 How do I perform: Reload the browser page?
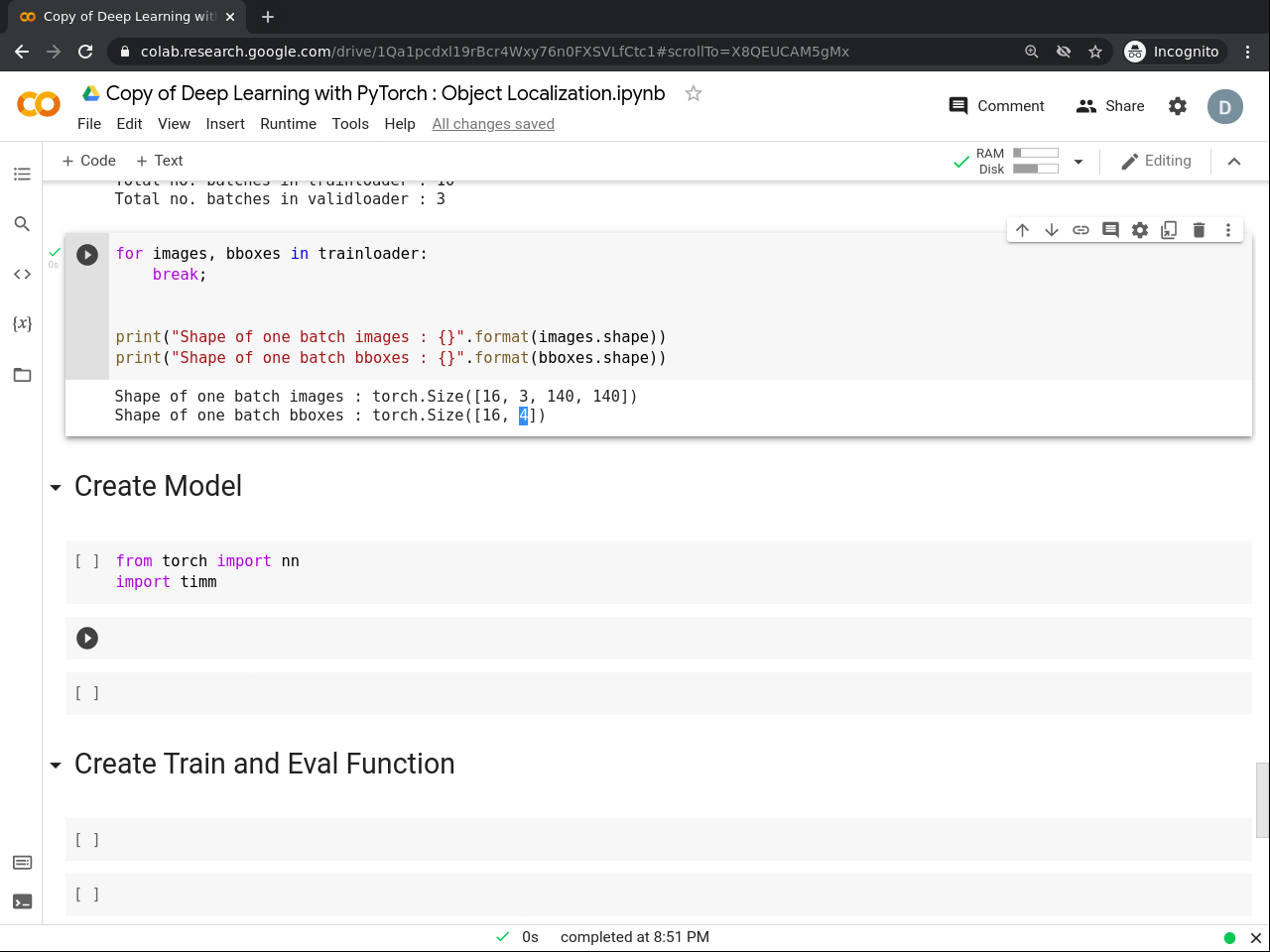pyautogui.click(x=85, y=52)
